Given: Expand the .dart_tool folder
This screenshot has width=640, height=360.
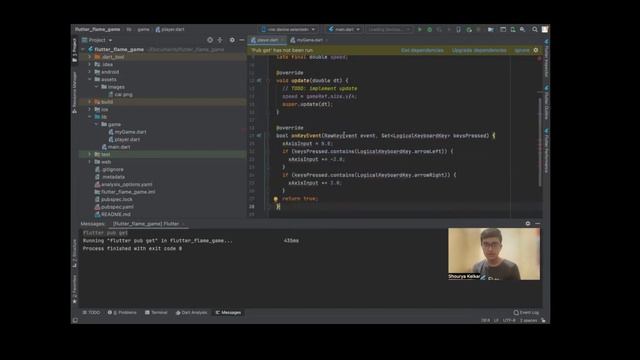Looking at the screenshot, I should point(90,57).
